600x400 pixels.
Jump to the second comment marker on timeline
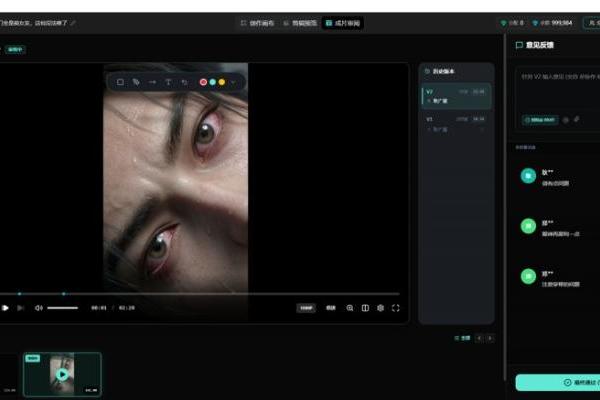pyautogui.click(x=64, y=294)
